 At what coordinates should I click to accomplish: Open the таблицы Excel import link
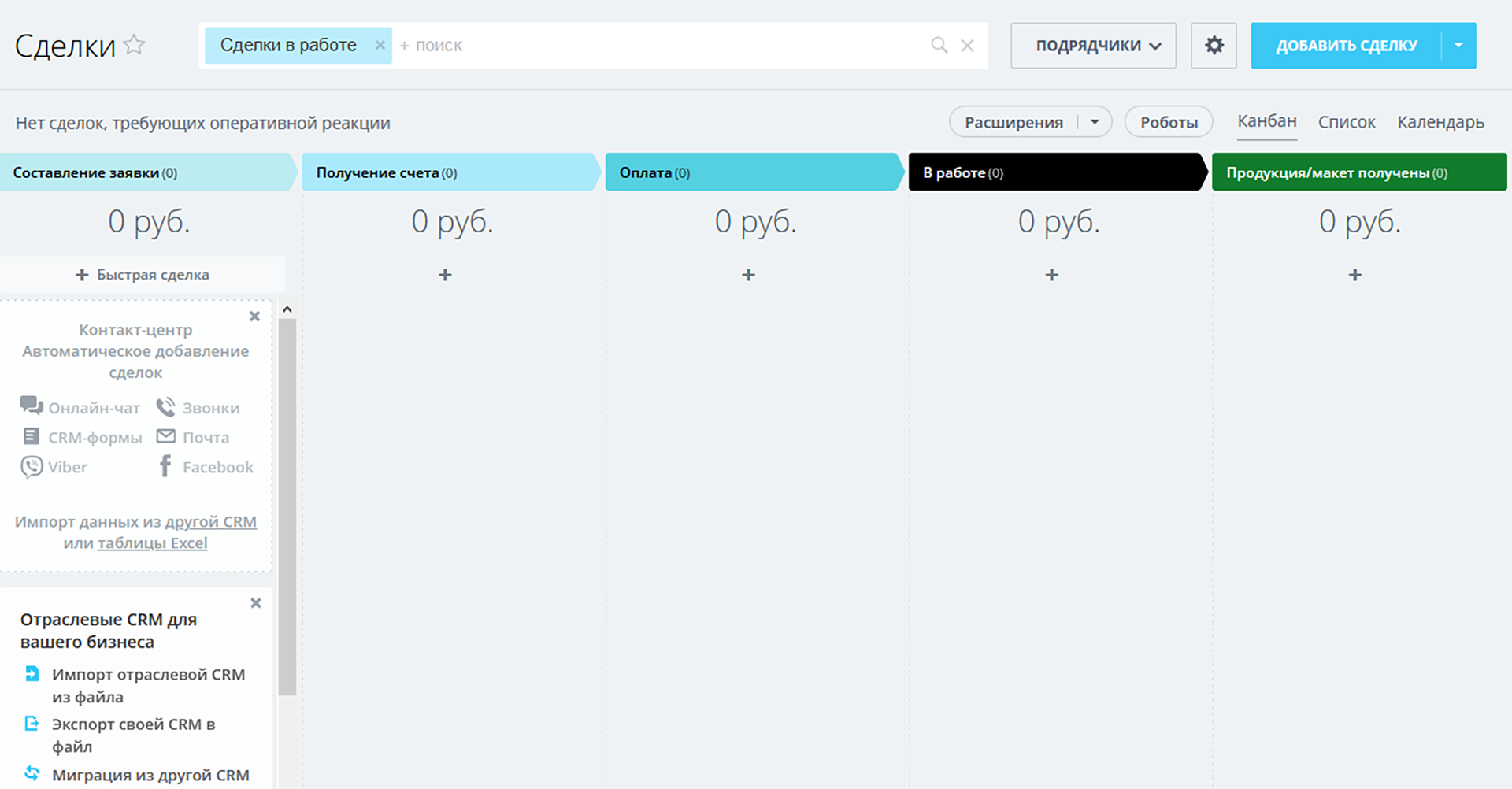click(152, 543)
